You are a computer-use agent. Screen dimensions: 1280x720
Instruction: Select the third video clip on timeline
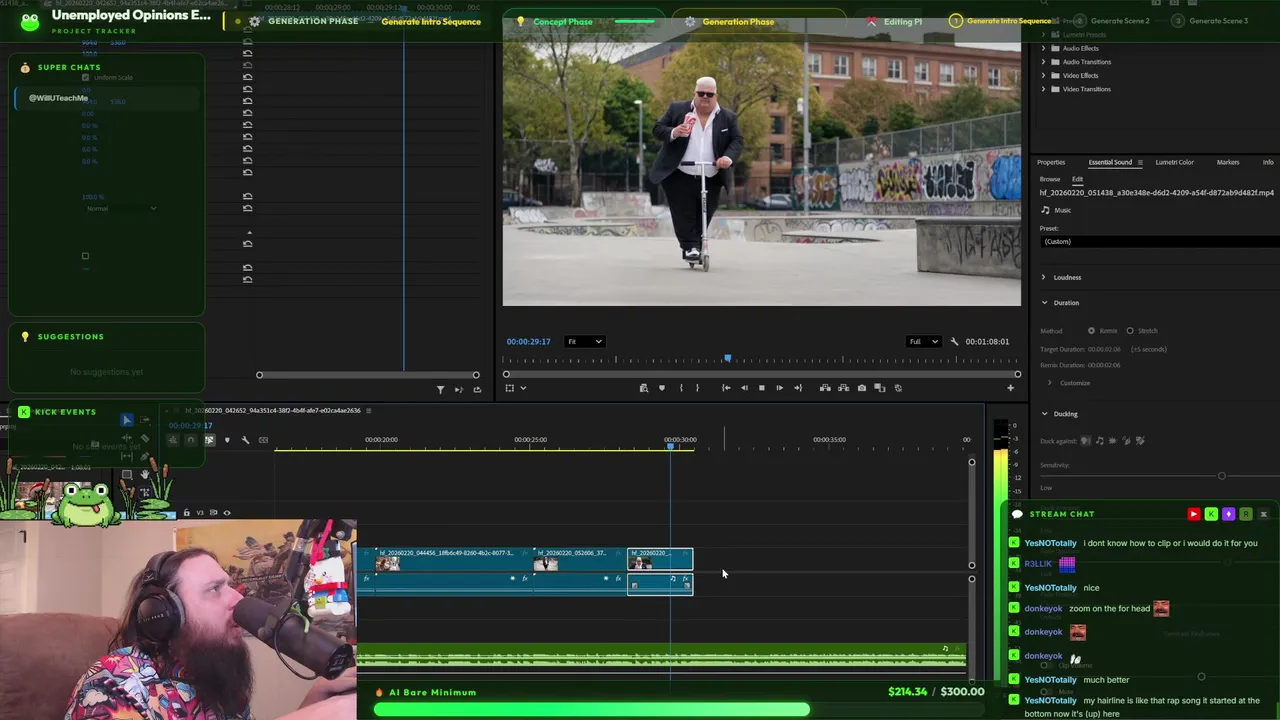click(660, 560)
